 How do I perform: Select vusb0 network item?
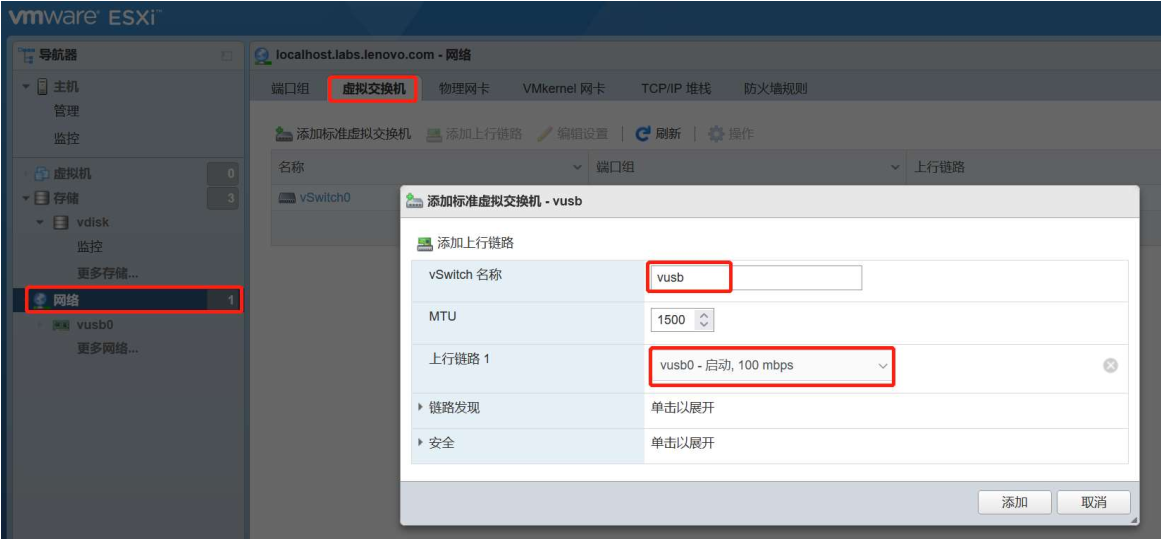(x=95, y=324)
